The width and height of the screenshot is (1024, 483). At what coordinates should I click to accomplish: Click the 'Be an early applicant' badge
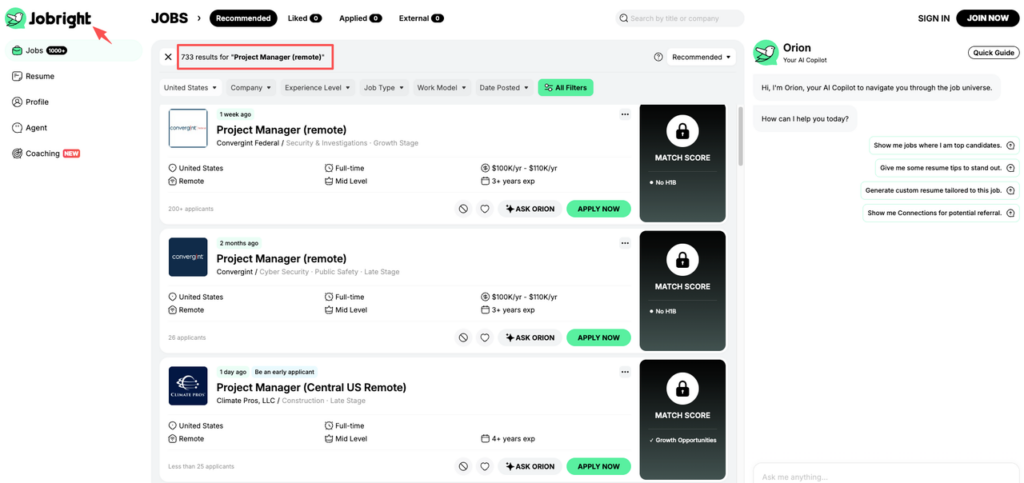(284, 372)
